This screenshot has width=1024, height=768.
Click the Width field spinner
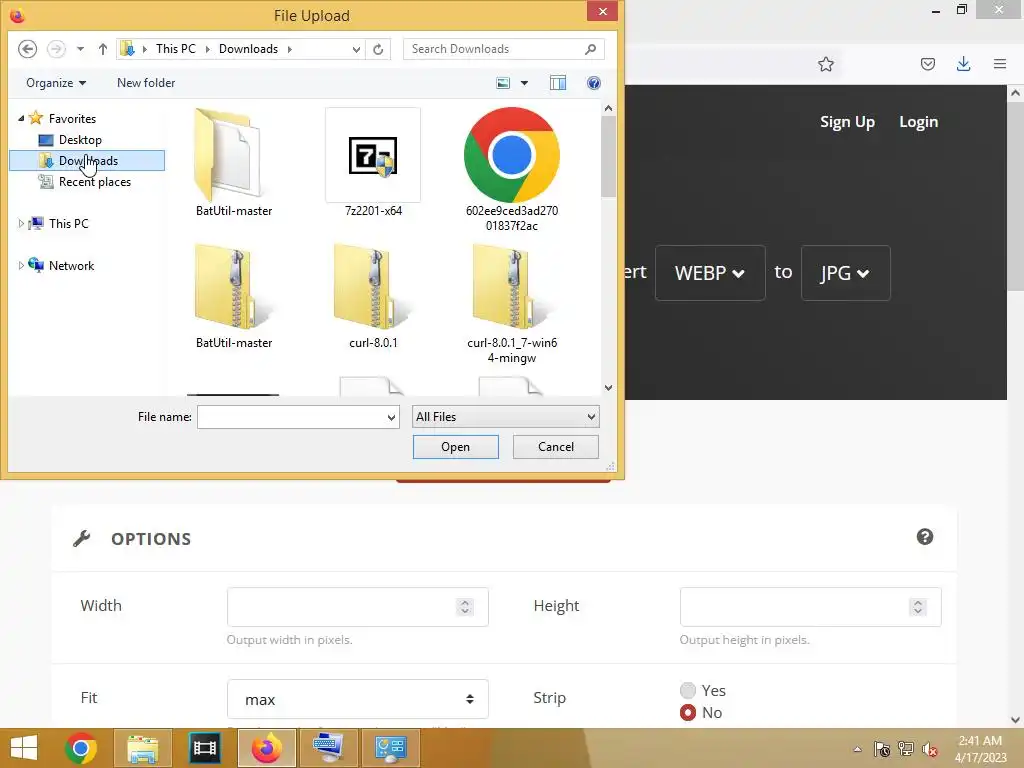[464, 607]
